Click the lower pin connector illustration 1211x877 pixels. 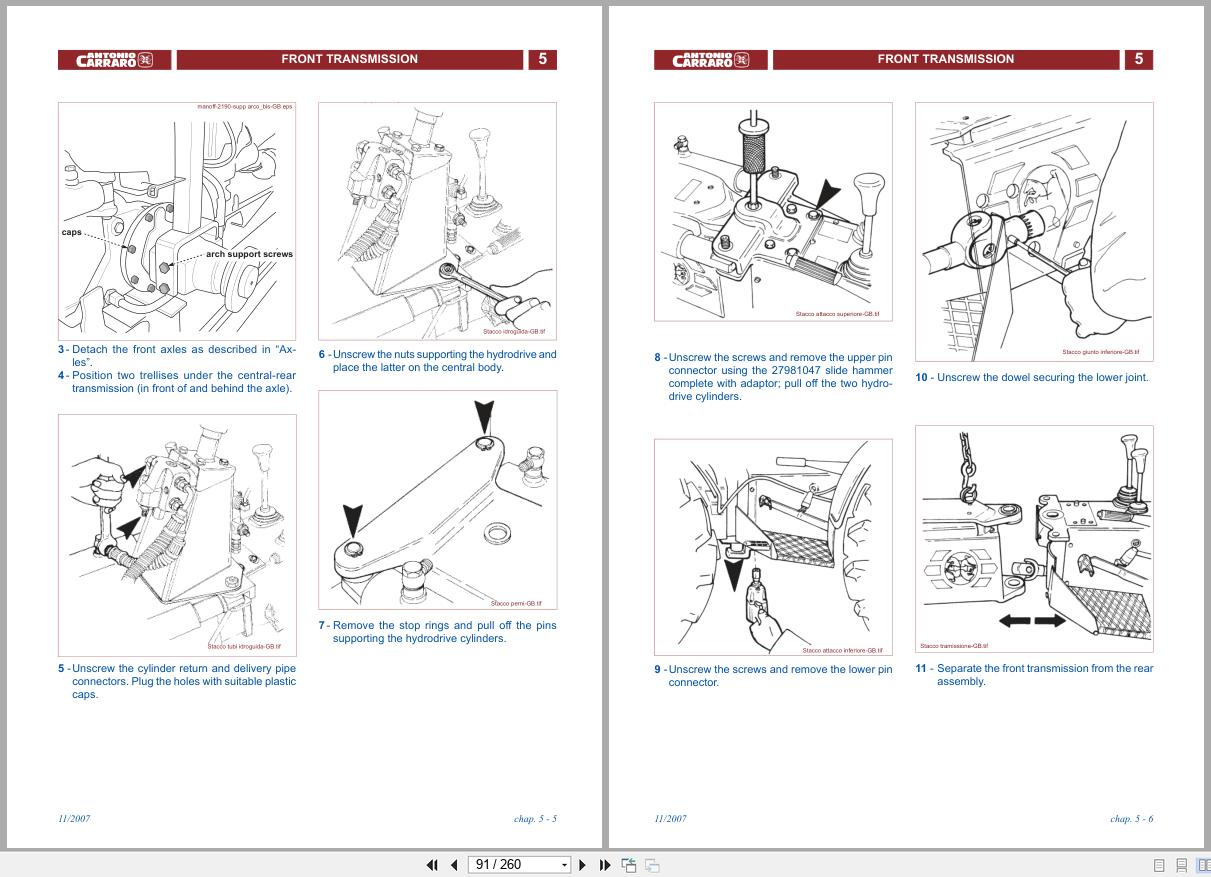tap(773, 547)
